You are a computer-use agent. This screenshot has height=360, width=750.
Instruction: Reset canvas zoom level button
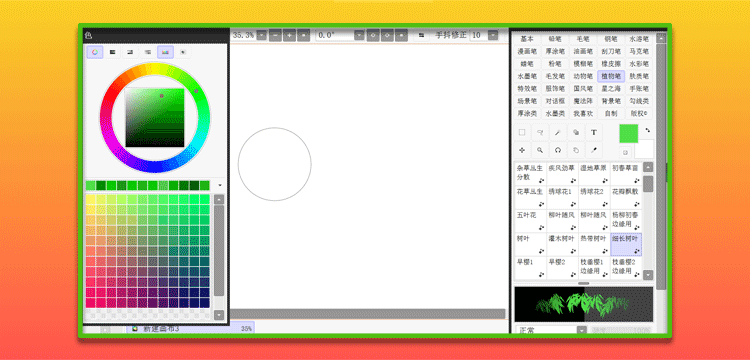[303, 35]
